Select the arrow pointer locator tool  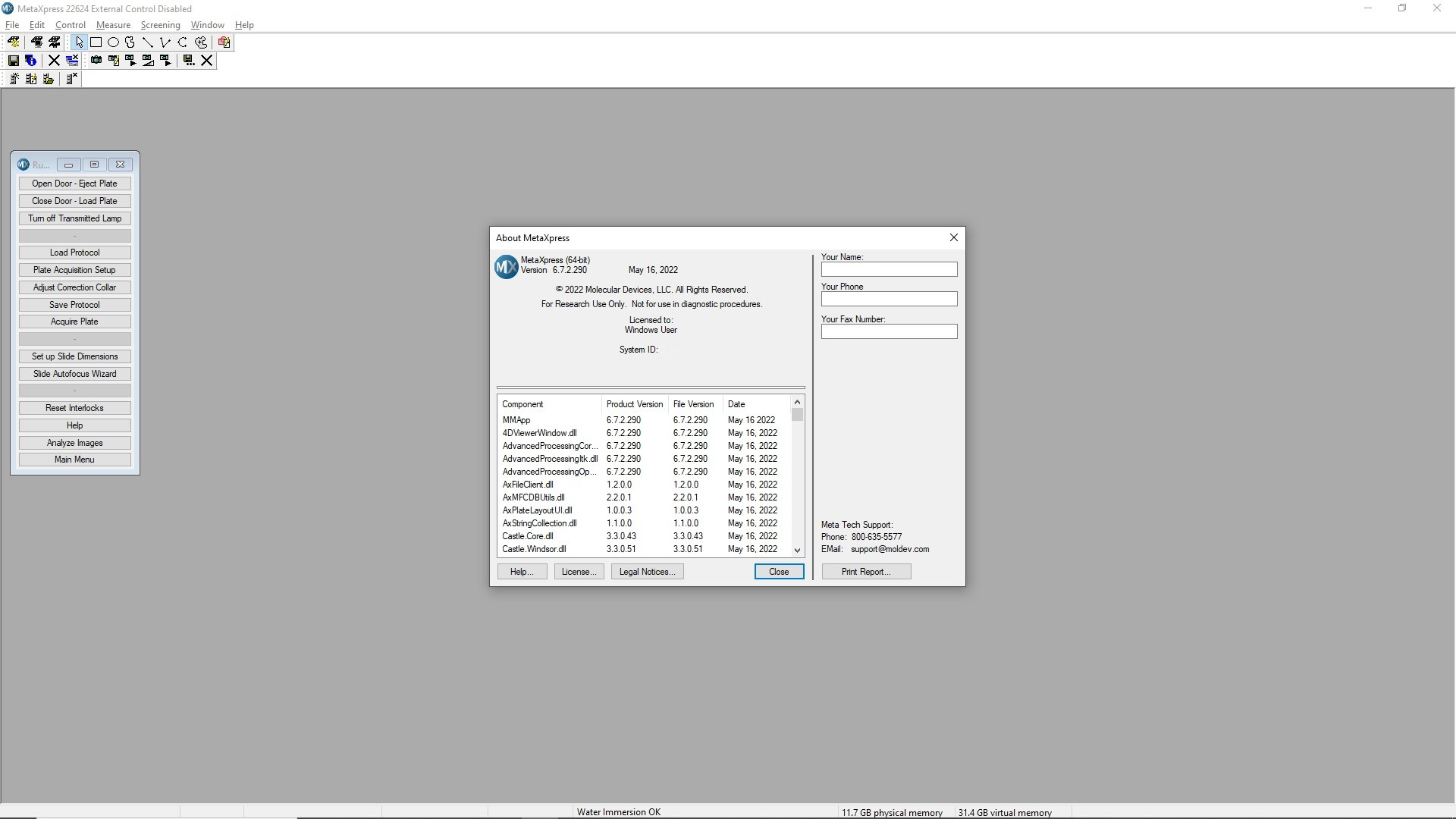[79, 42]
